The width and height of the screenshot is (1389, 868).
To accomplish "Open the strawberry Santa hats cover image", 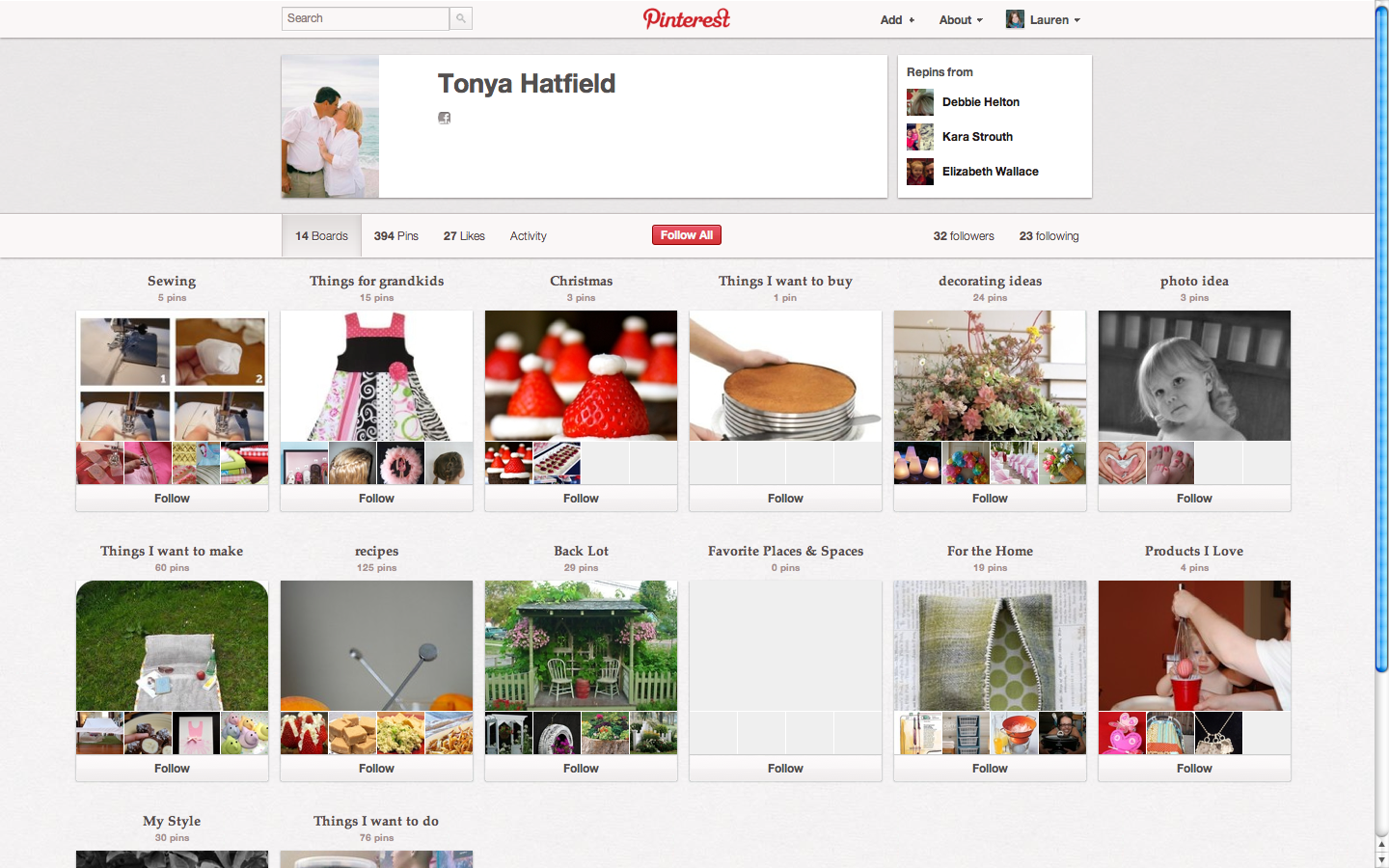I will point(581,376).
